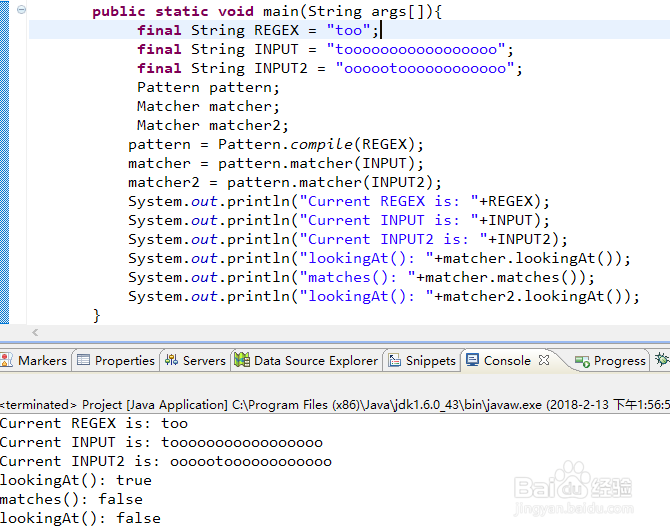
Task: Click the println "Current INPUT is:" line
Action: click(338, 220)
